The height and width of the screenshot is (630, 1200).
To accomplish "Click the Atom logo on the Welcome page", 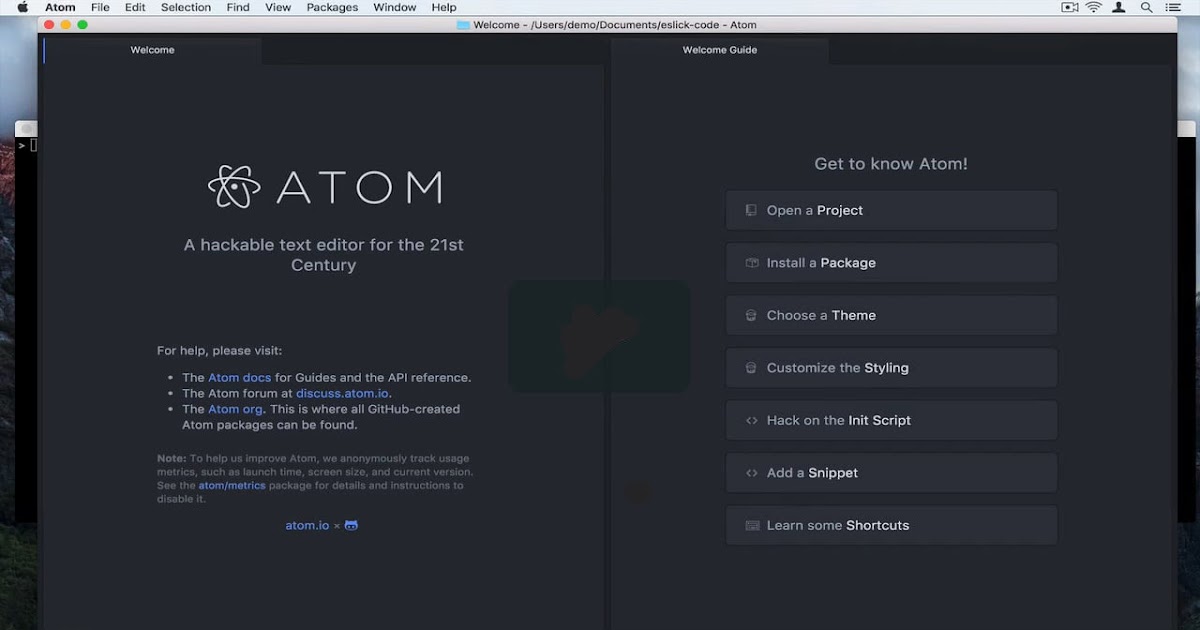I will (236, 186).
